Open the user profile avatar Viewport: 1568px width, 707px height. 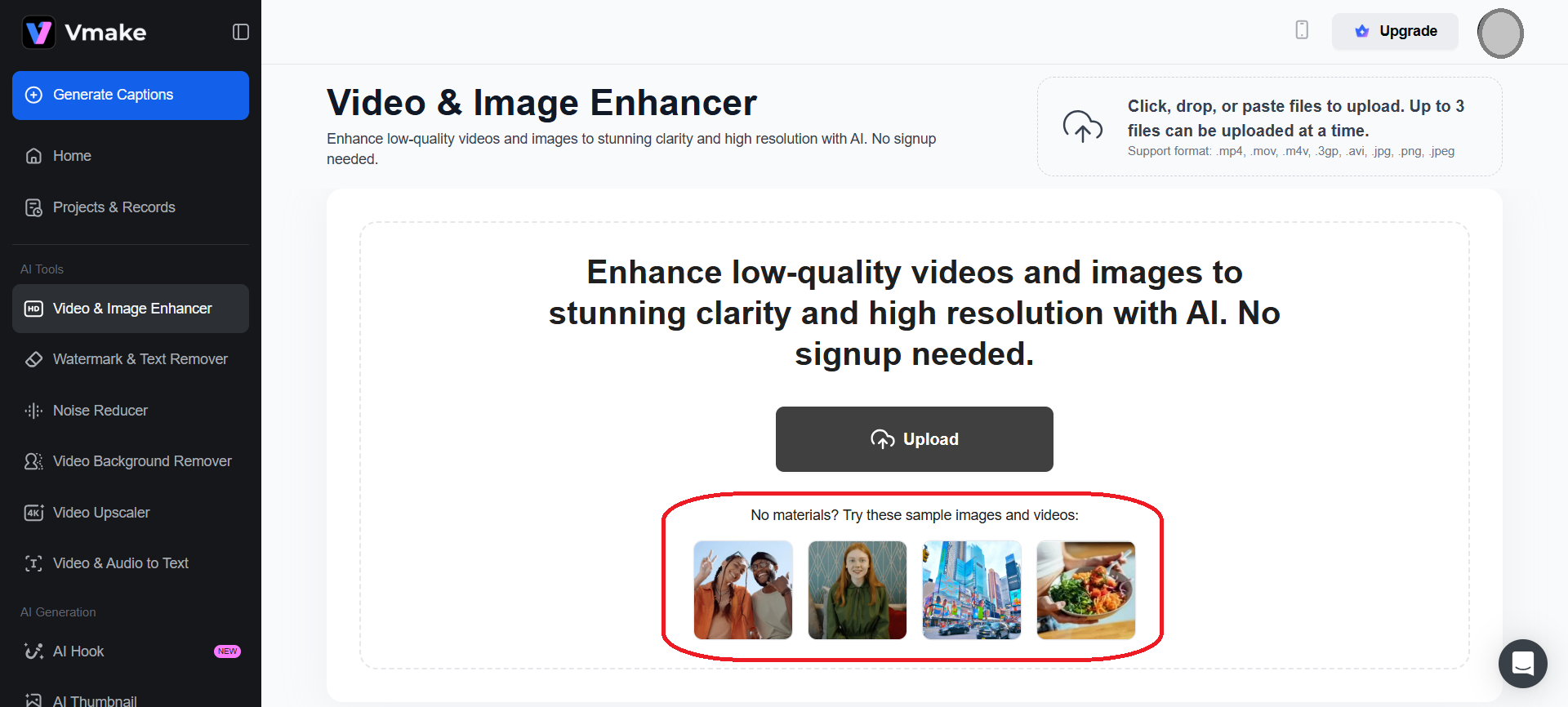[x=1499, y=33]
